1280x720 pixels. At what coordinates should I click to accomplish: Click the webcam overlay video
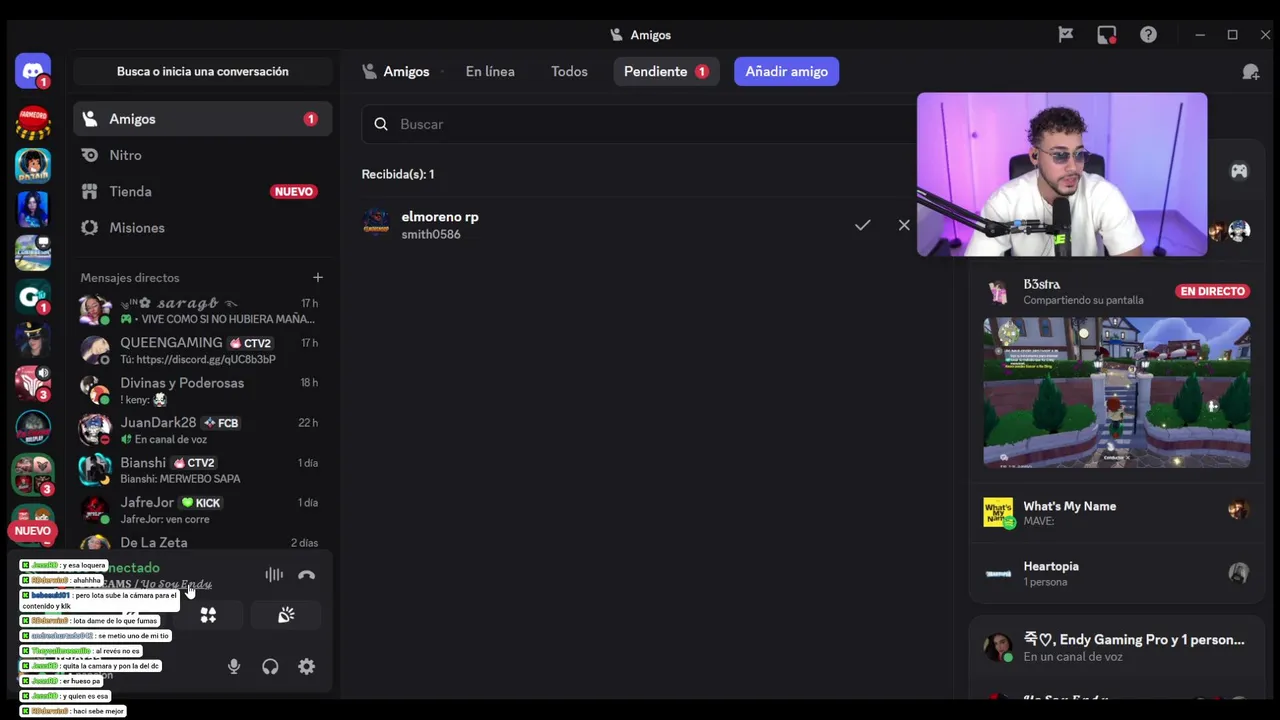(x=1062, y=175)
